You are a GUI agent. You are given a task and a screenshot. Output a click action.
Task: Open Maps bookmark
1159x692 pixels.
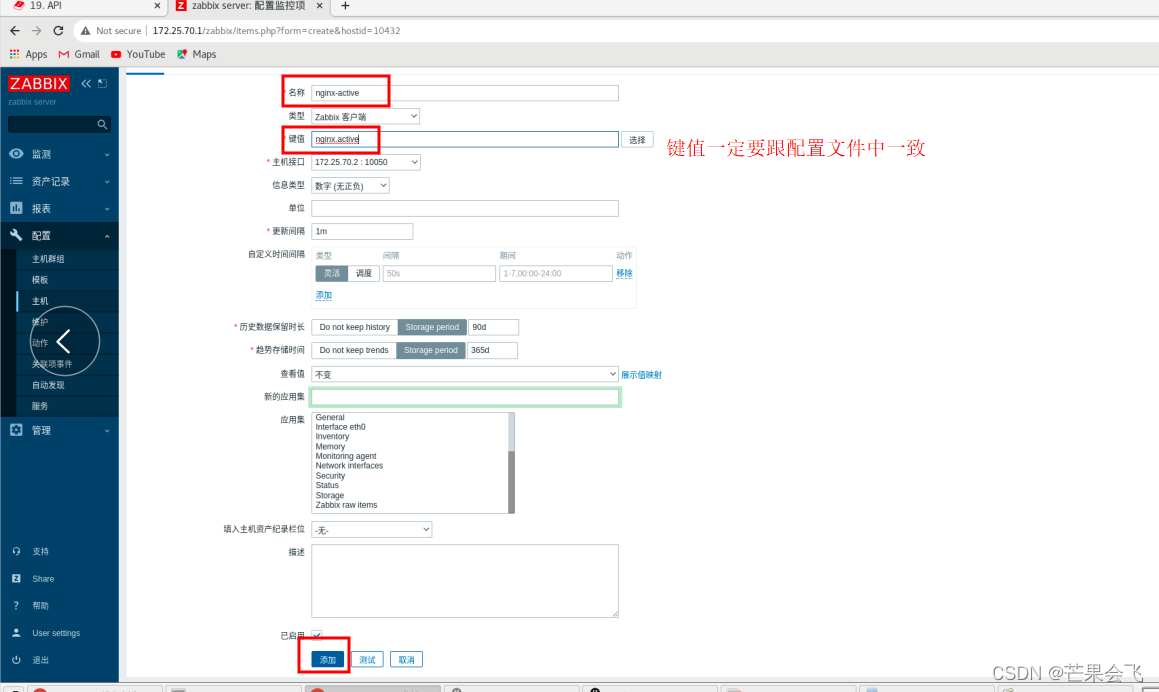click(x=197, y=54)
